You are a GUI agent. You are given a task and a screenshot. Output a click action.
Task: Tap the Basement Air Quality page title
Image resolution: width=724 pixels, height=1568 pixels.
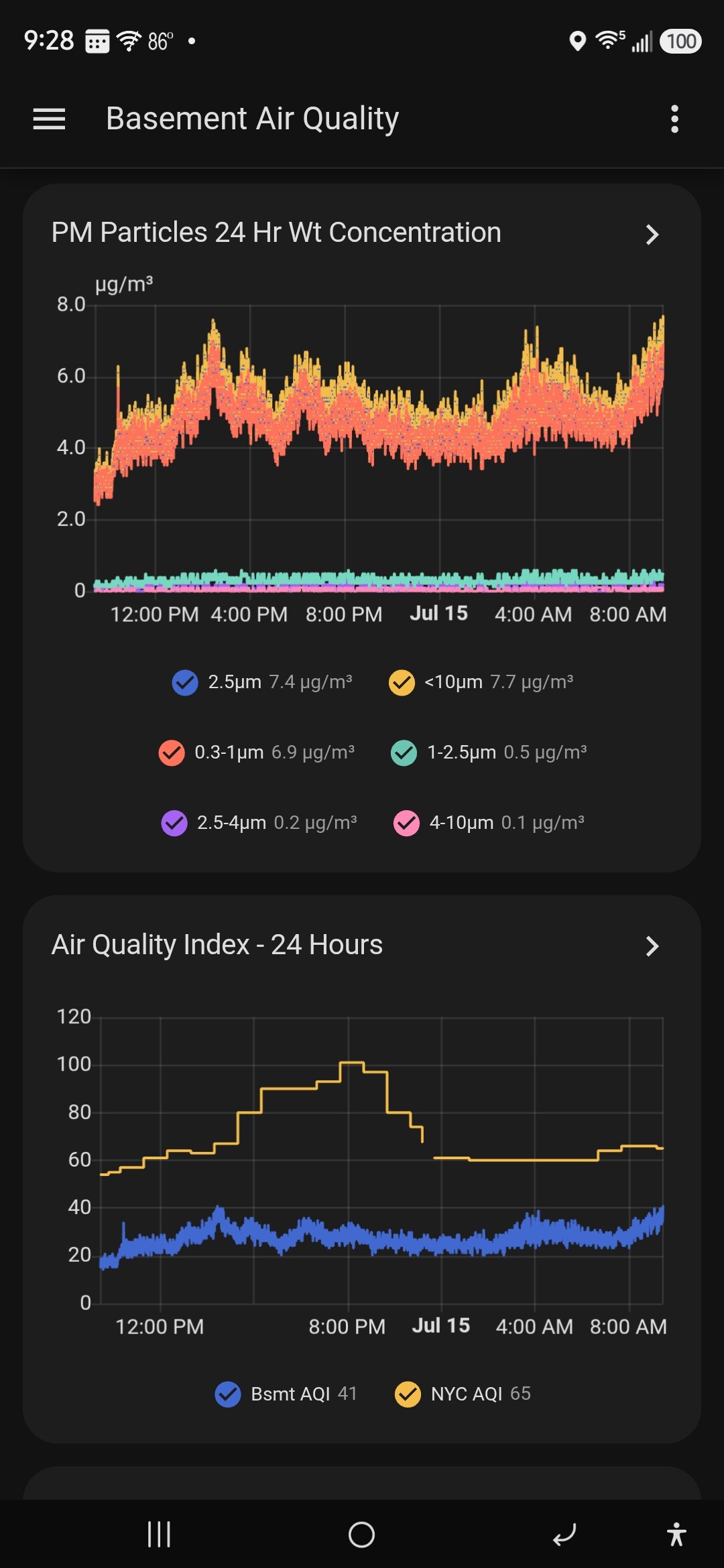253,119
